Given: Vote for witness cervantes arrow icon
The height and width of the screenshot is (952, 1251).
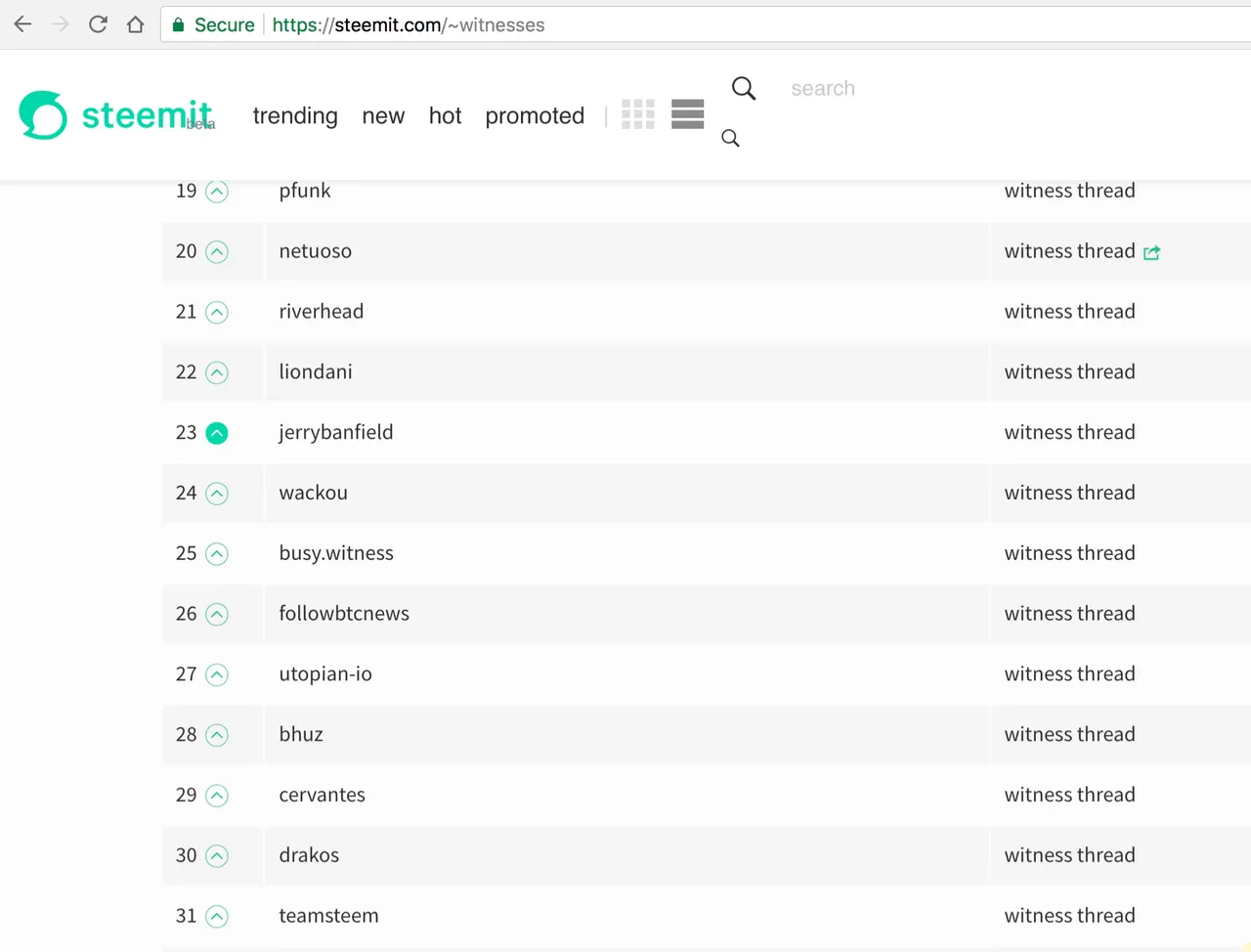Looking at the screenshot, I should pos(217,796).
